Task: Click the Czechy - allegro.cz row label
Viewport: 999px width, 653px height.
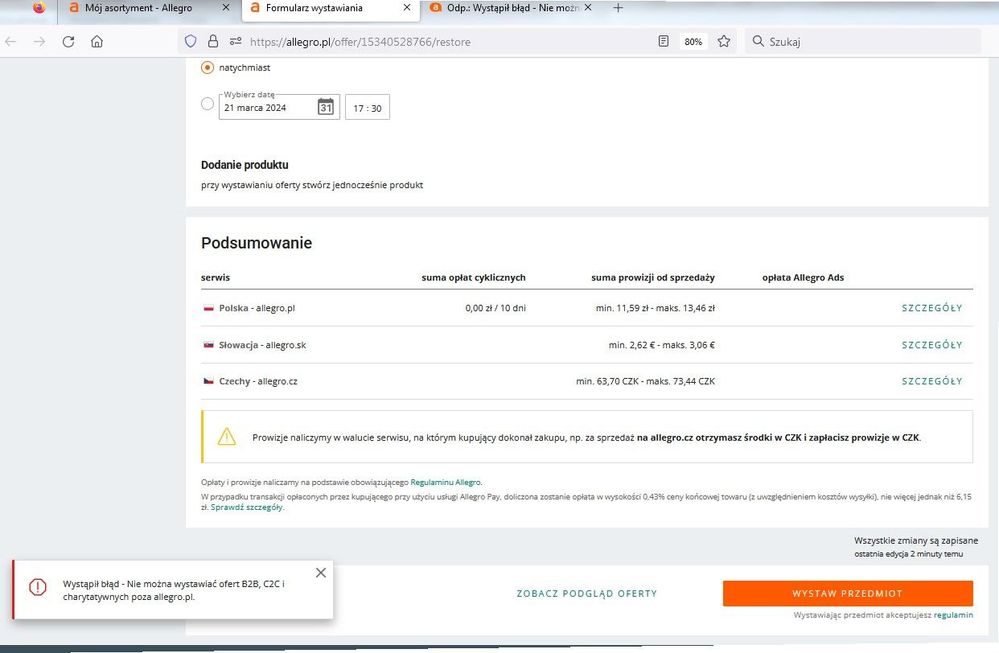Action: pyautogui.click(x=258, y=382)
